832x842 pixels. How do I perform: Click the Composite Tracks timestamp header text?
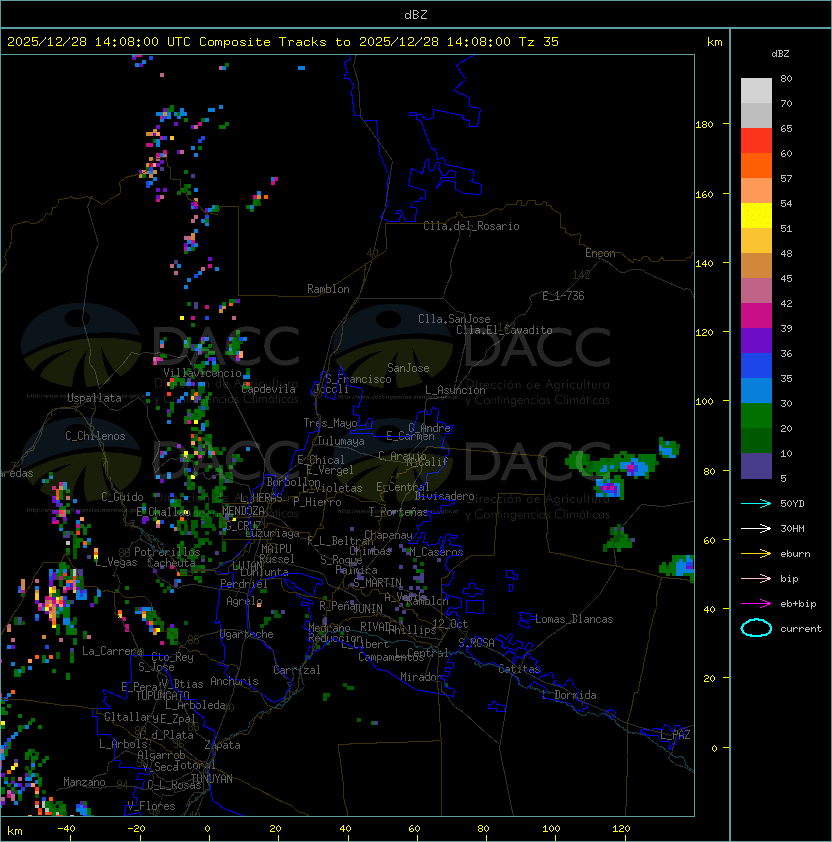(283, 42)
